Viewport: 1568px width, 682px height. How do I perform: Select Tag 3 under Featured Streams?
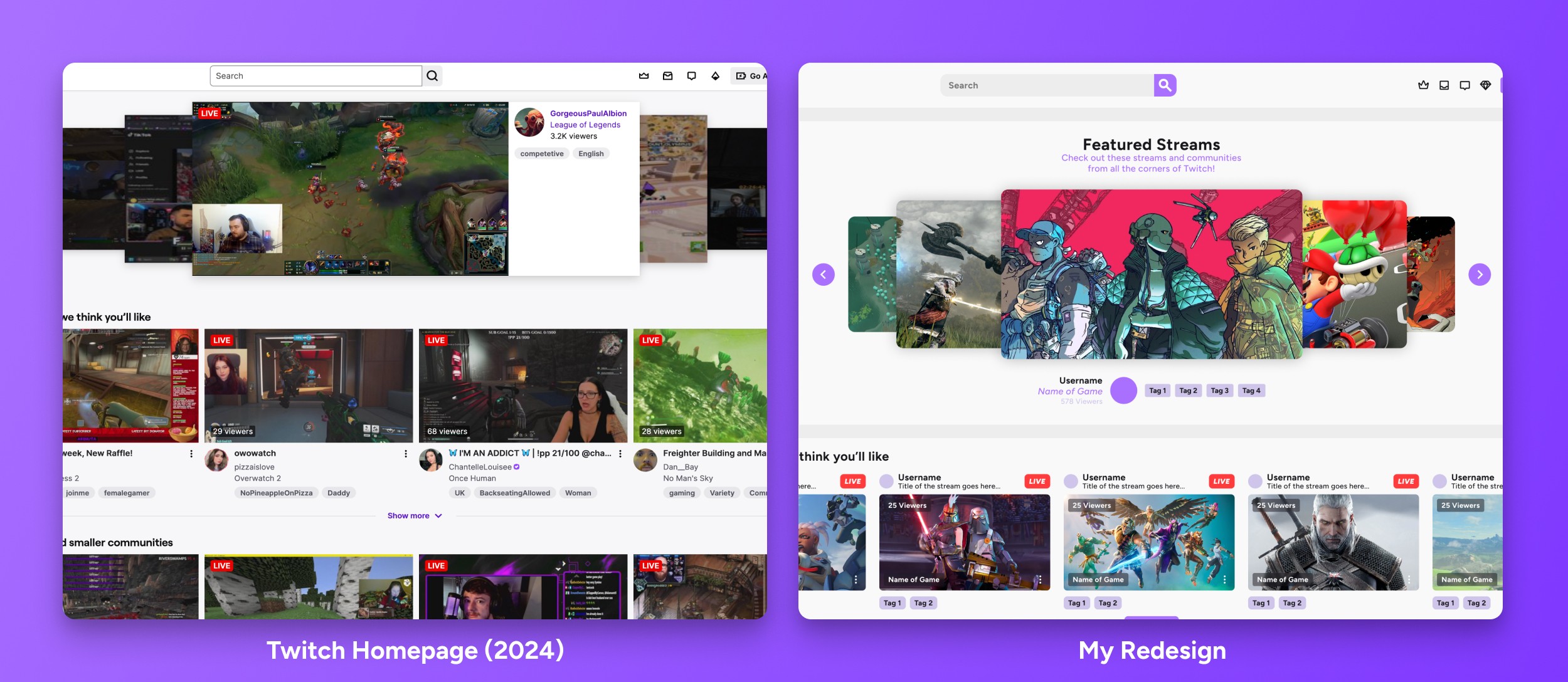1220,391
